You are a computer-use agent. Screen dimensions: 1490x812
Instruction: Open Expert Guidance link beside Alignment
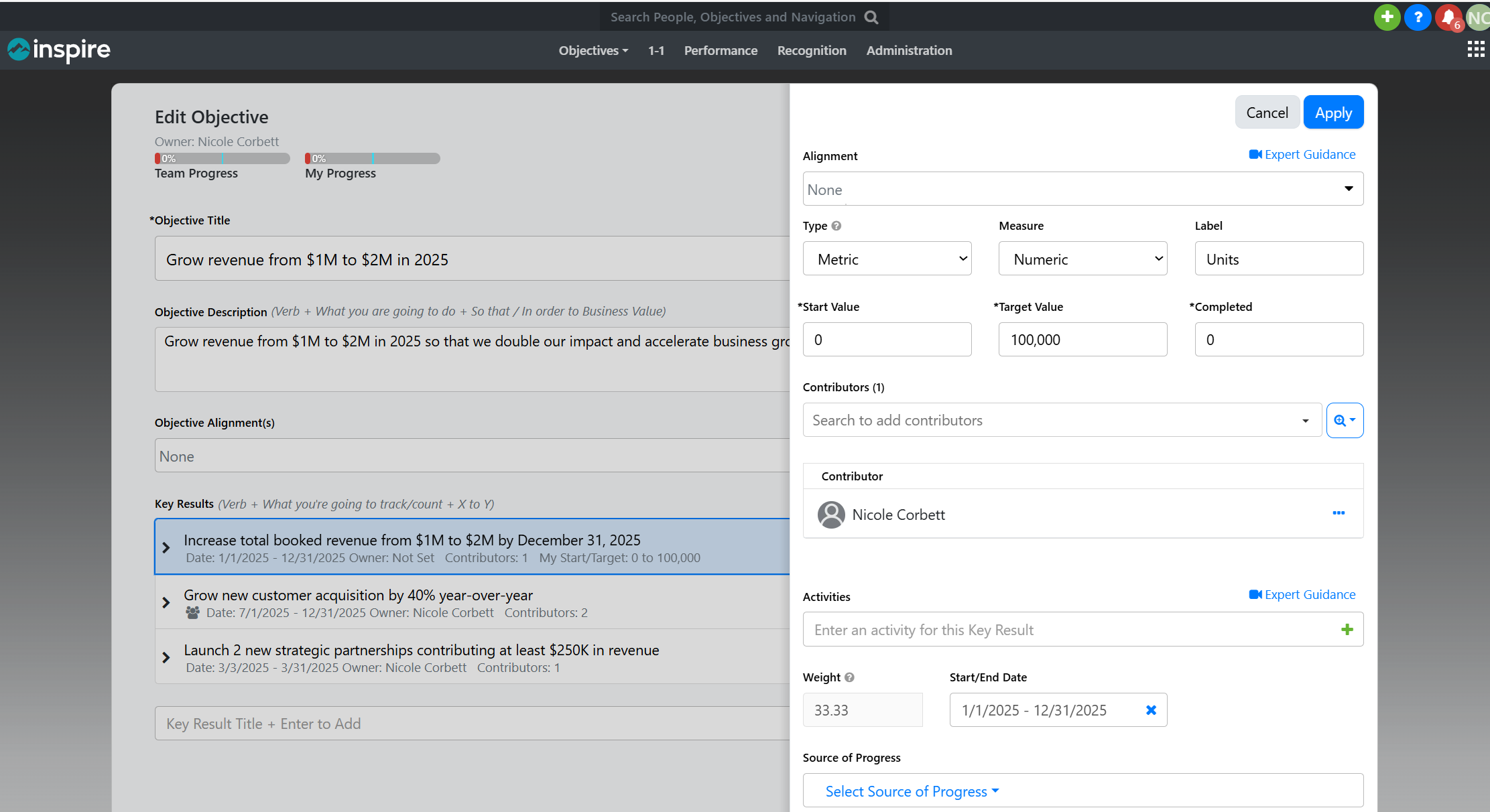pos(1302,155)
